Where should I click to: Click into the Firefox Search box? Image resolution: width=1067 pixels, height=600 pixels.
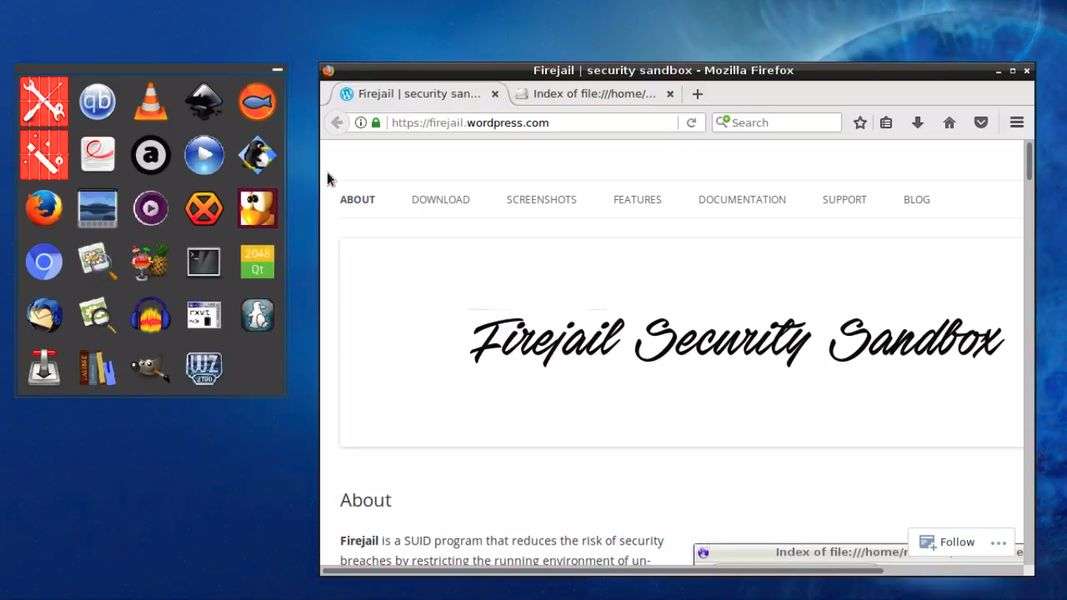[x=776, y=122]
